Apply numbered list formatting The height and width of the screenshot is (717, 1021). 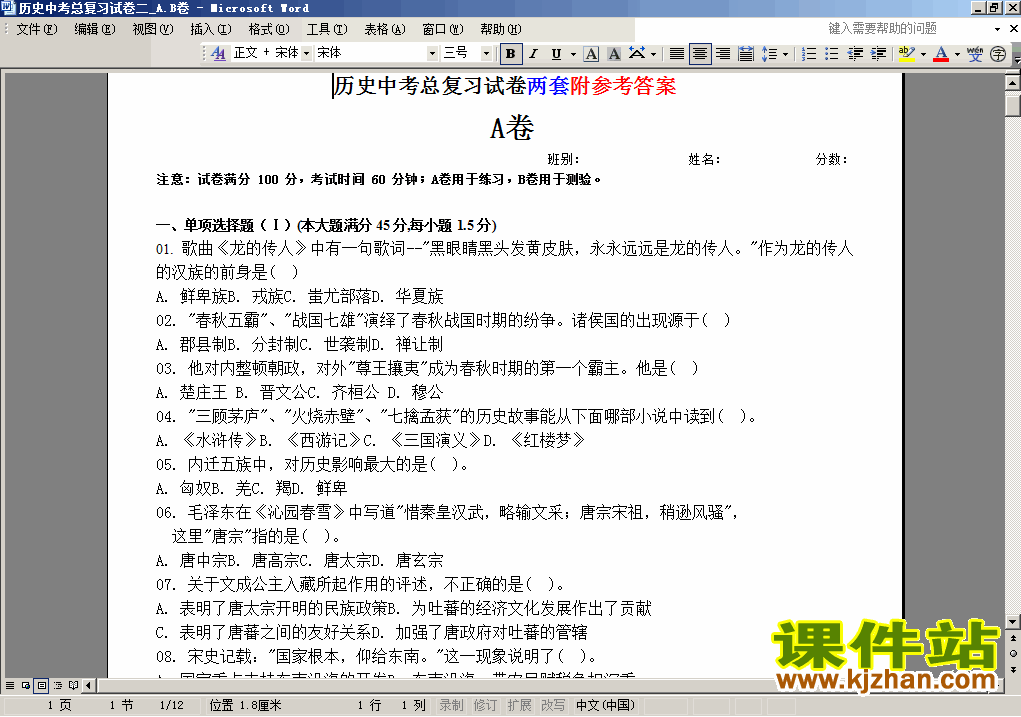(x=809, y=53)
